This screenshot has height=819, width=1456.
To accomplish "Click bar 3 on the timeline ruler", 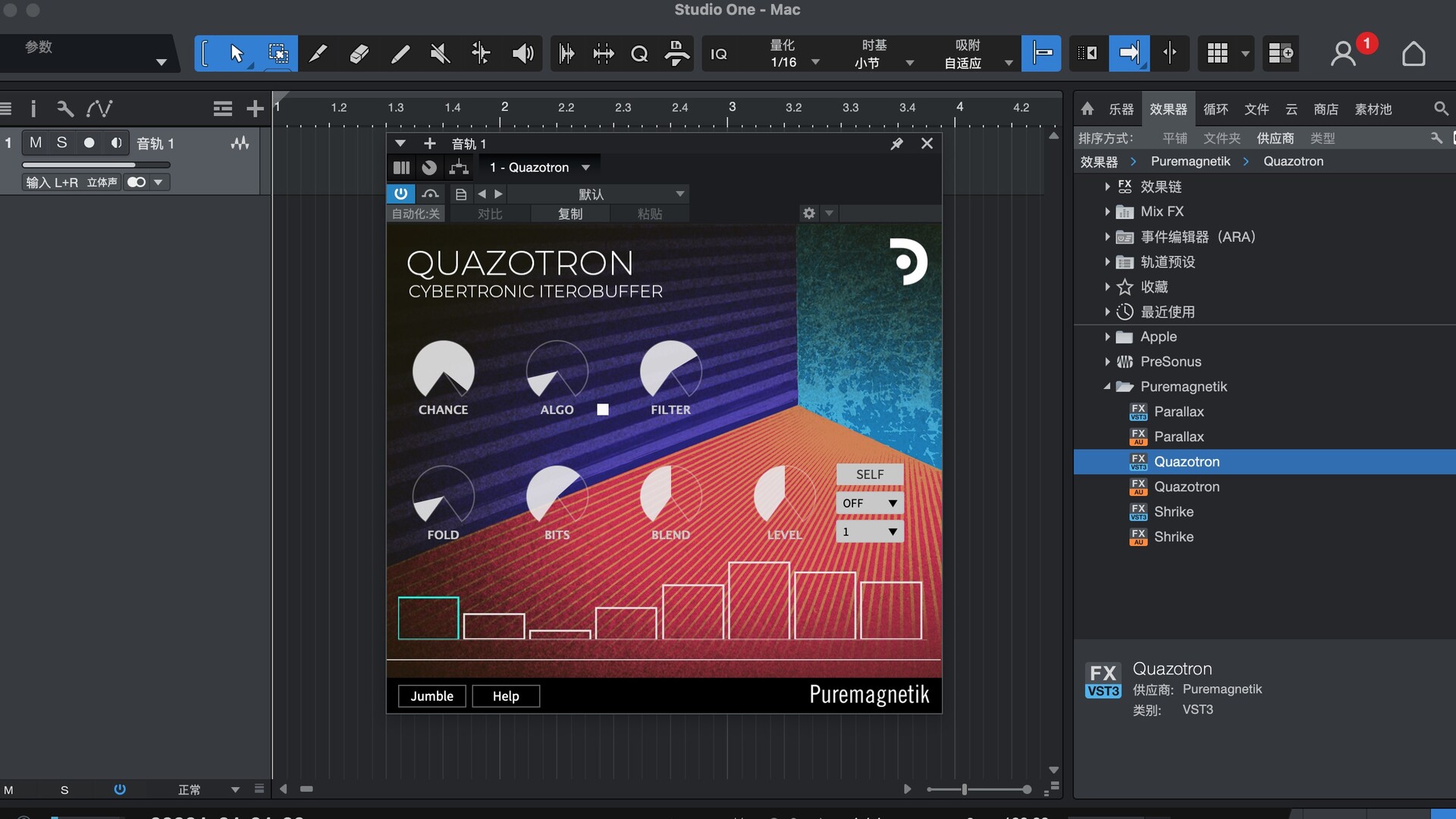I will click(x=732, y=107).
